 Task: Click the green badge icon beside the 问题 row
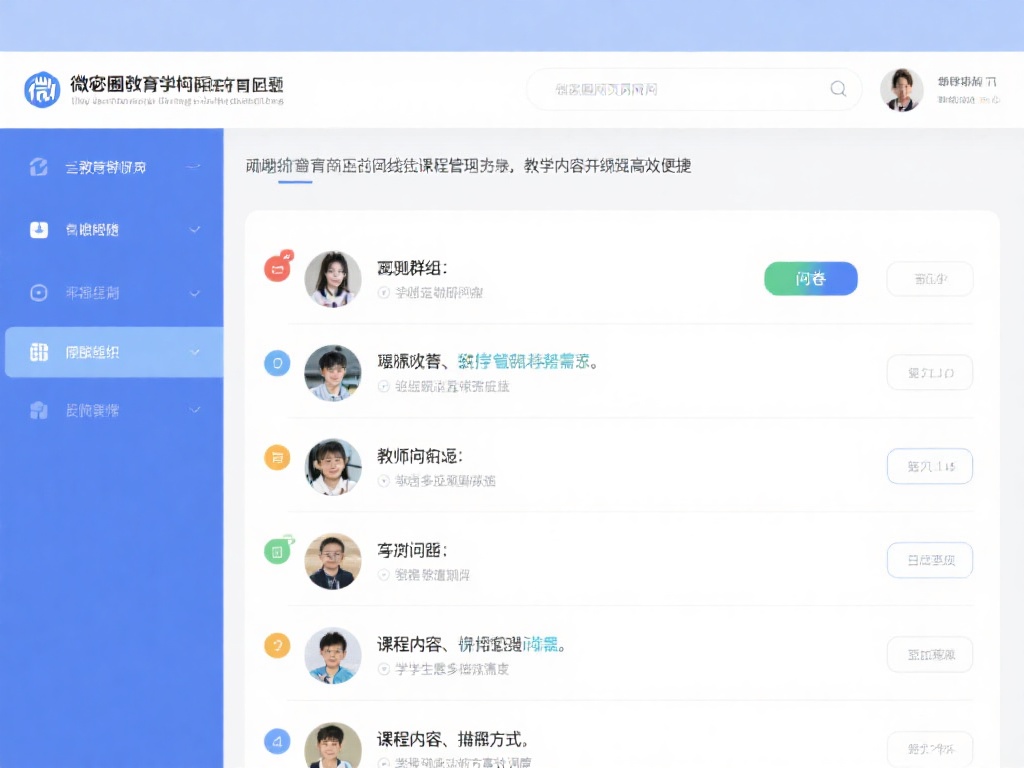click(x=277, y=550)
